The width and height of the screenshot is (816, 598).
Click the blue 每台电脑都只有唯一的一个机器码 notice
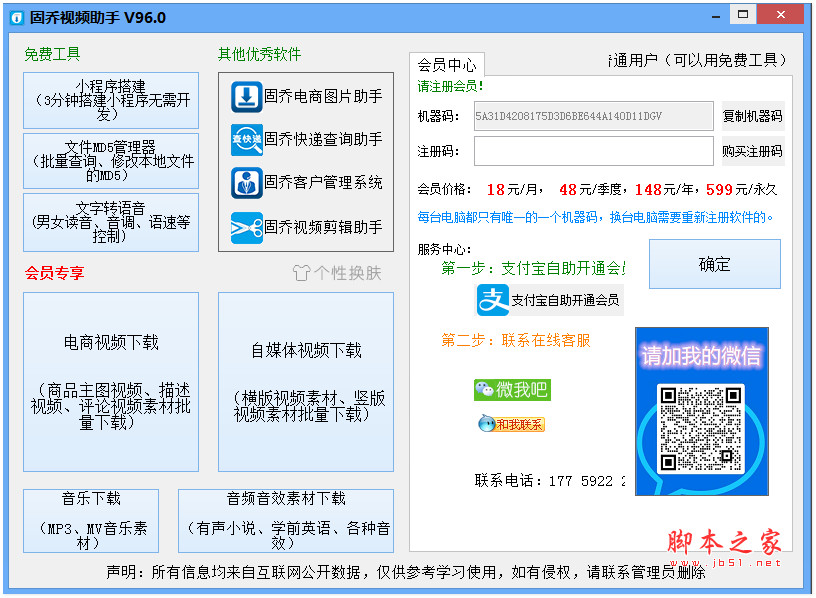tap(595, 218)
